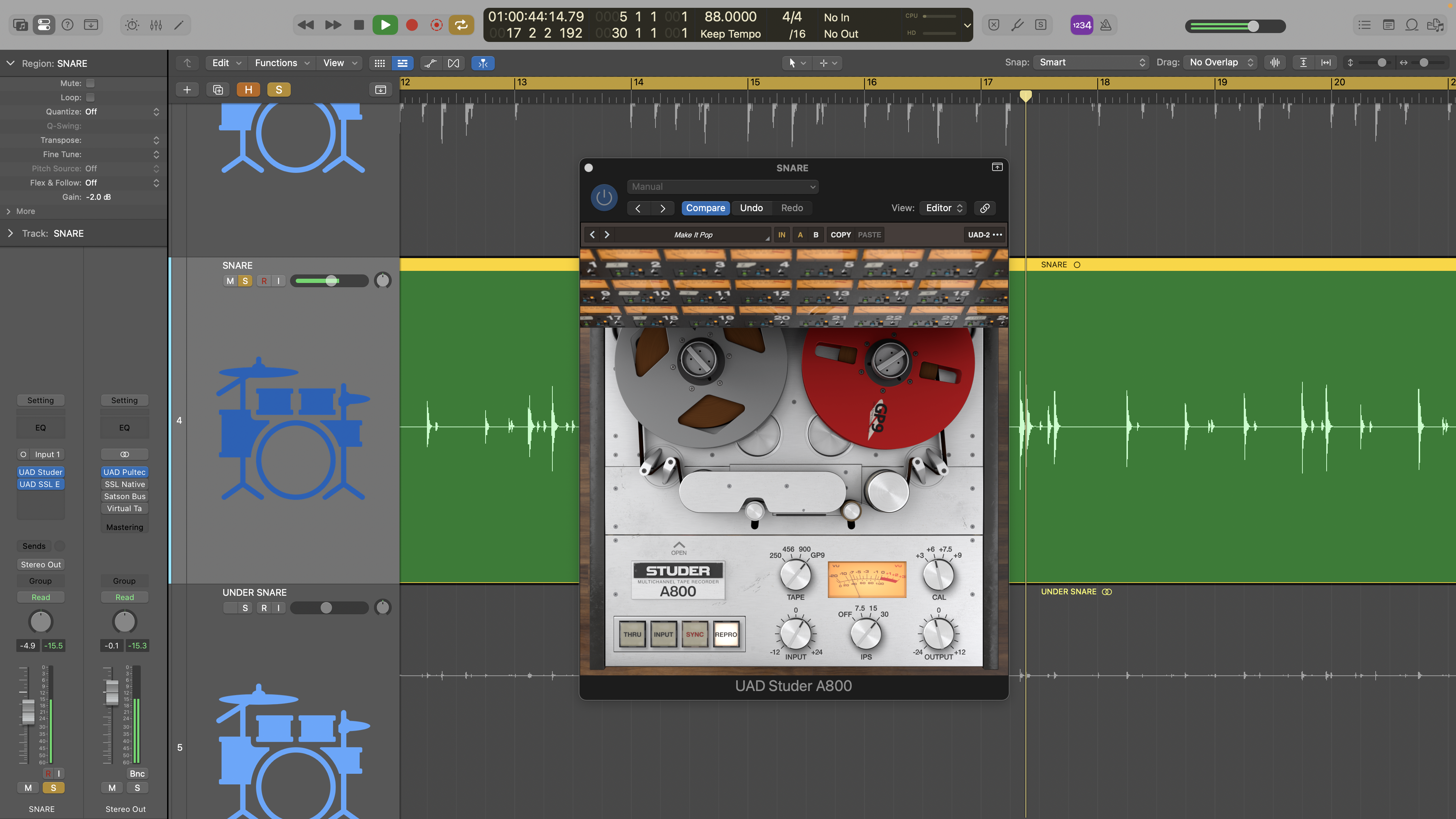The height and width of the screenshot is (819, 1456).
Task: Open the Edit menu
Action: [x=226, y=63]
